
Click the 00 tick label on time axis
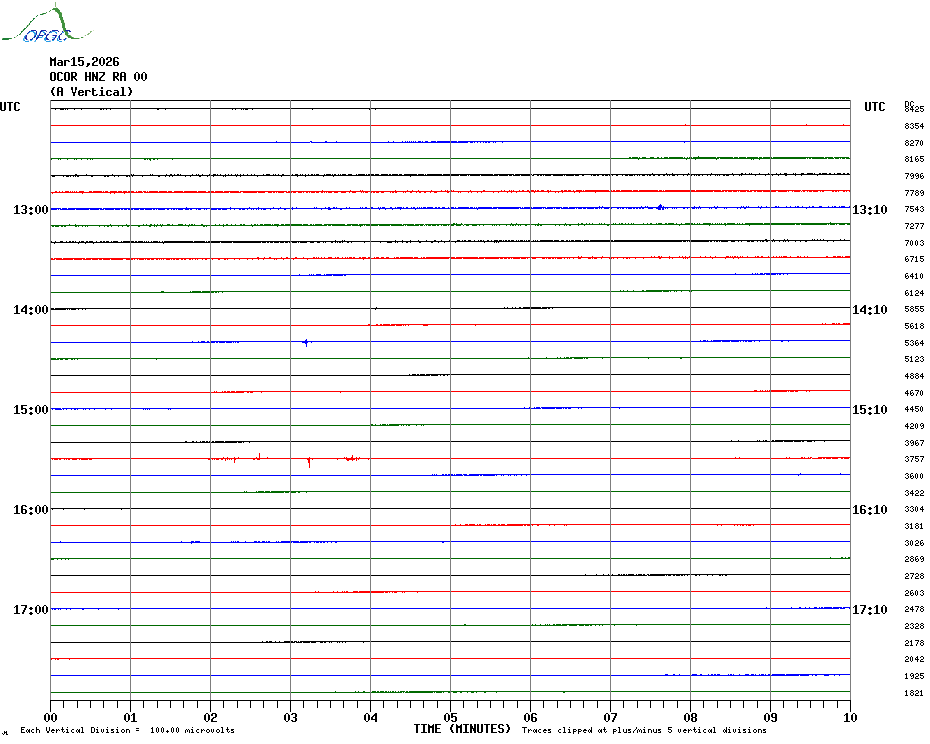point(51,717)
